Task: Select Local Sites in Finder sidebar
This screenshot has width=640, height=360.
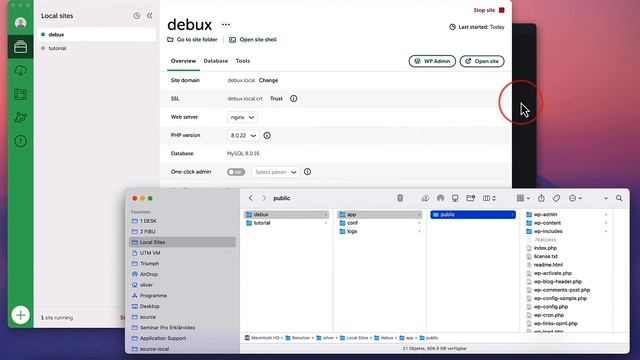Action: (182, 242)
